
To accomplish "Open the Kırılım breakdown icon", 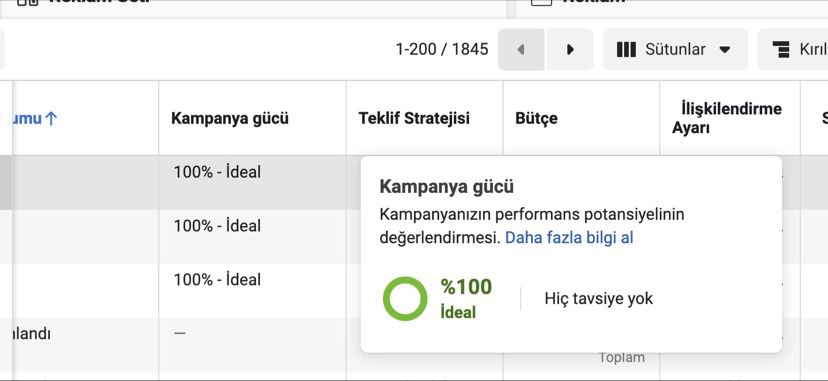I will click(781, 49).
